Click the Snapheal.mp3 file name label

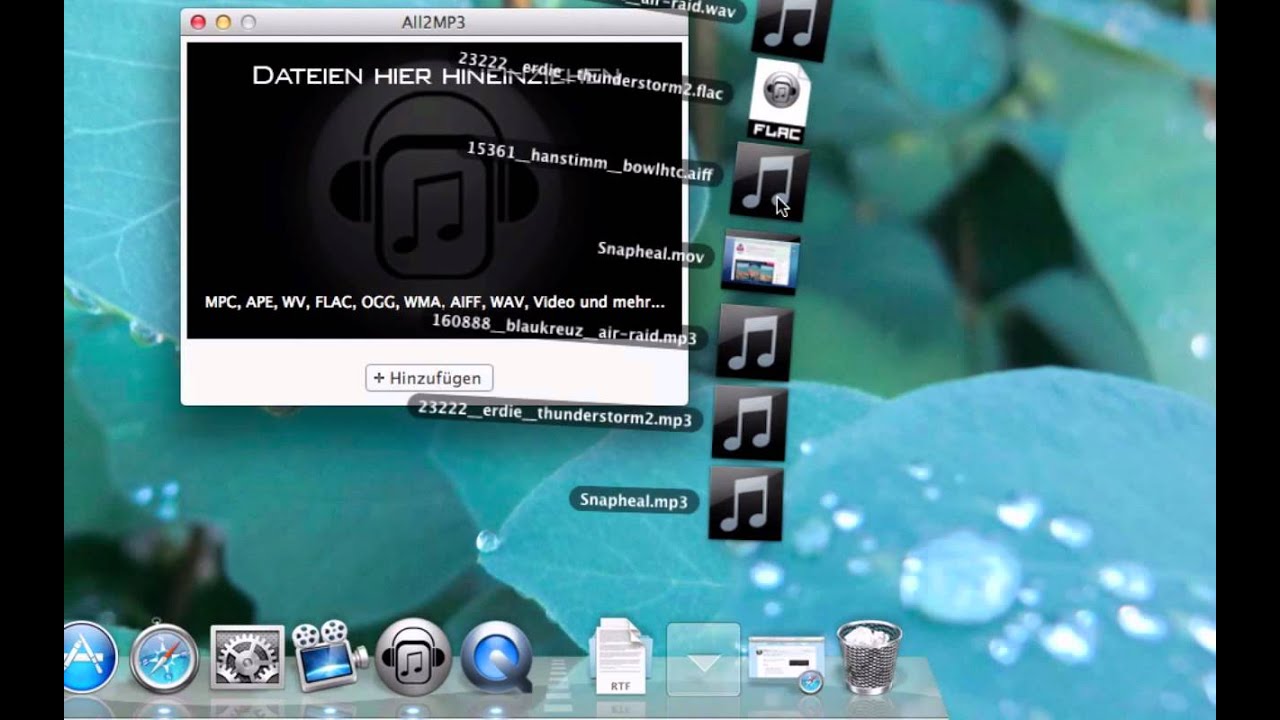coord(634,500)
